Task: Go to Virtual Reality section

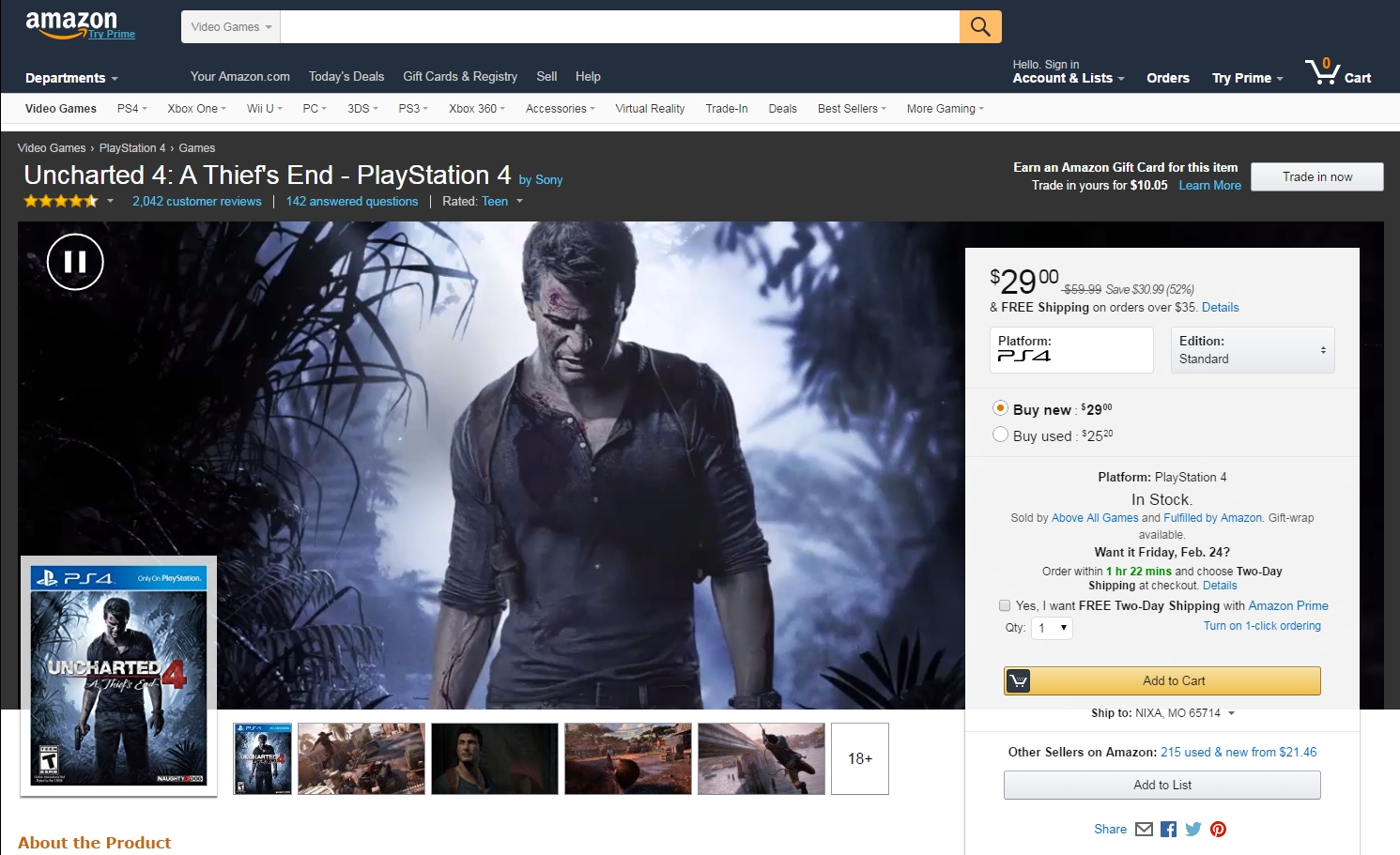Action: click(x=650, y=109)
